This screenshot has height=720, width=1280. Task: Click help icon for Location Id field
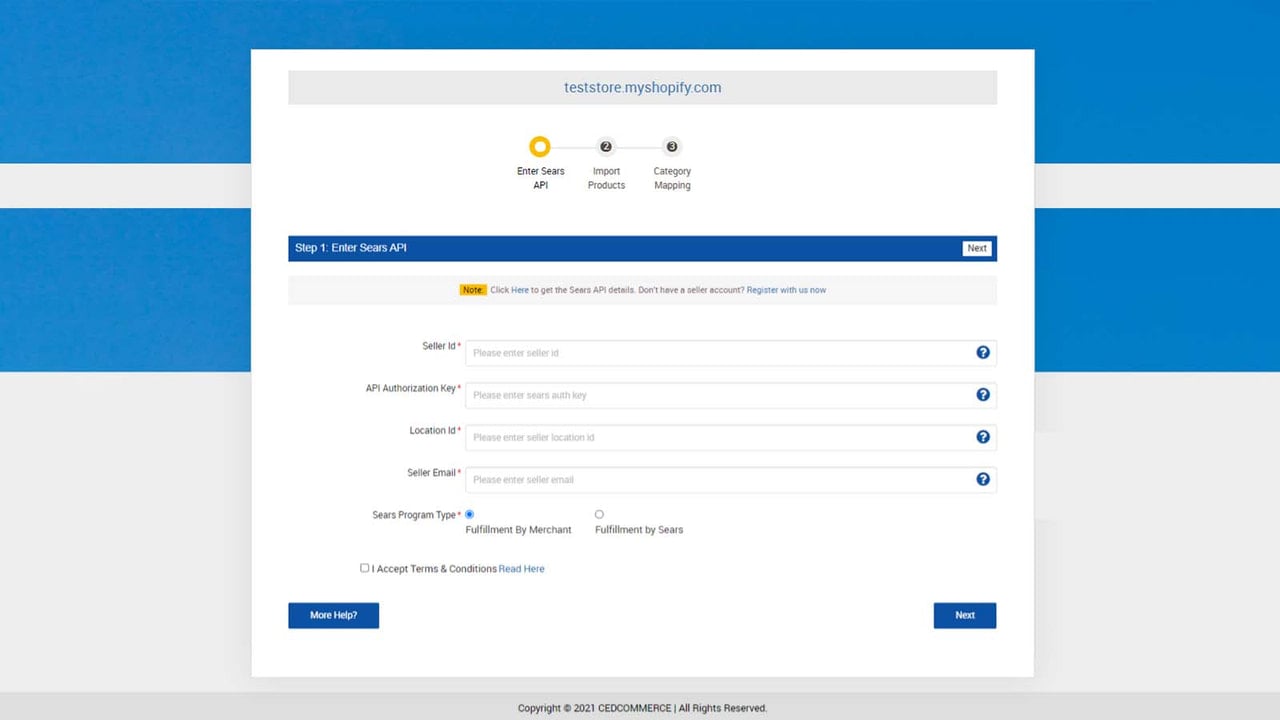click(983, 436)
